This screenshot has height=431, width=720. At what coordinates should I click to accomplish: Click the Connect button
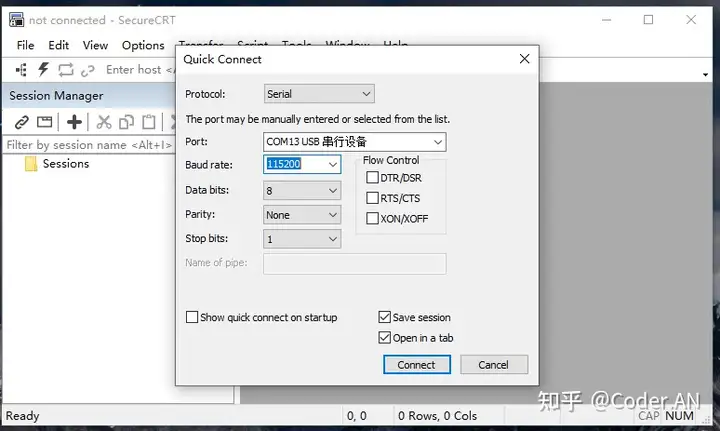416,365
